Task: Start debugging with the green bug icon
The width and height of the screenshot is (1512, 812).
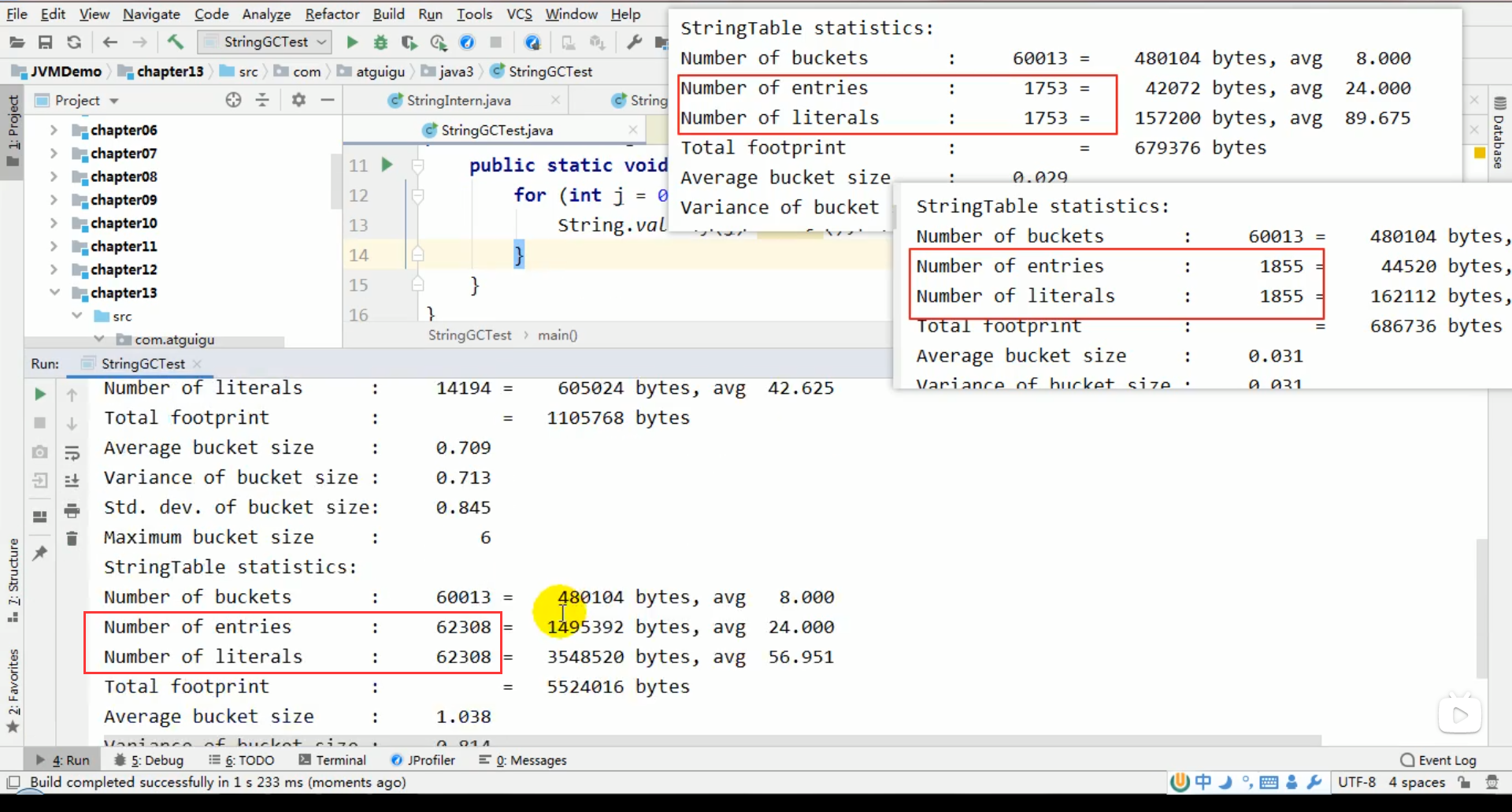Action: pos(380,43)
